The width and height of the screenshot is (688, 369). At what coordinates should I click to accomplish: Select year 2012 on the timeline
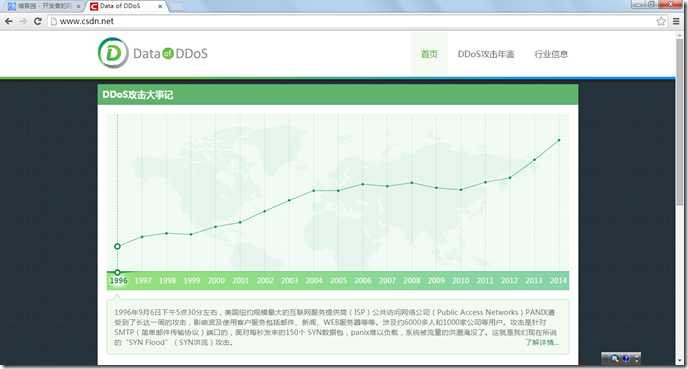click(509, 281)
